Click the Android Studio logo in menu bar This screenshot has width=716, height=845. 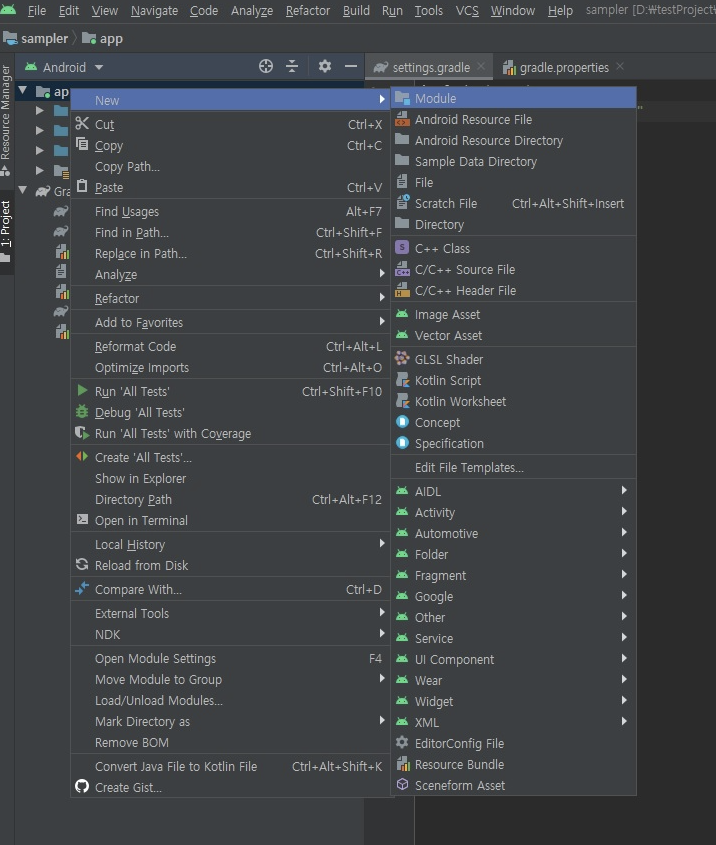tap(8, 9)
